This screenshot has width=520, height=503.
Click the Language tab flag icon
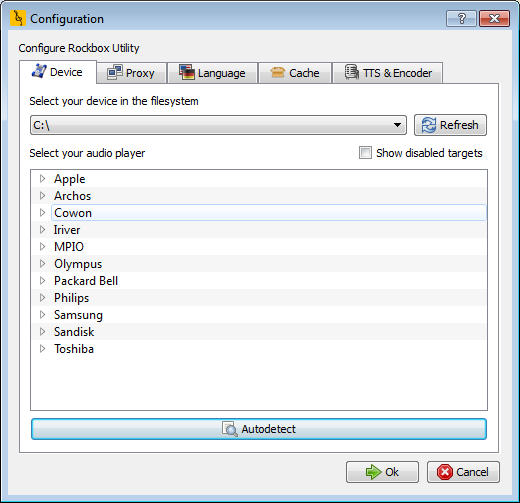tap(187, 72)
